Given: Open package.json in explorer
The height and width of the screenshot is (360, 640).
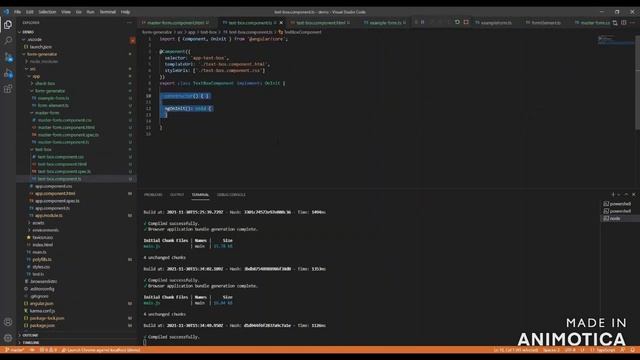Looking at the screenshot, I should (42, 326).
